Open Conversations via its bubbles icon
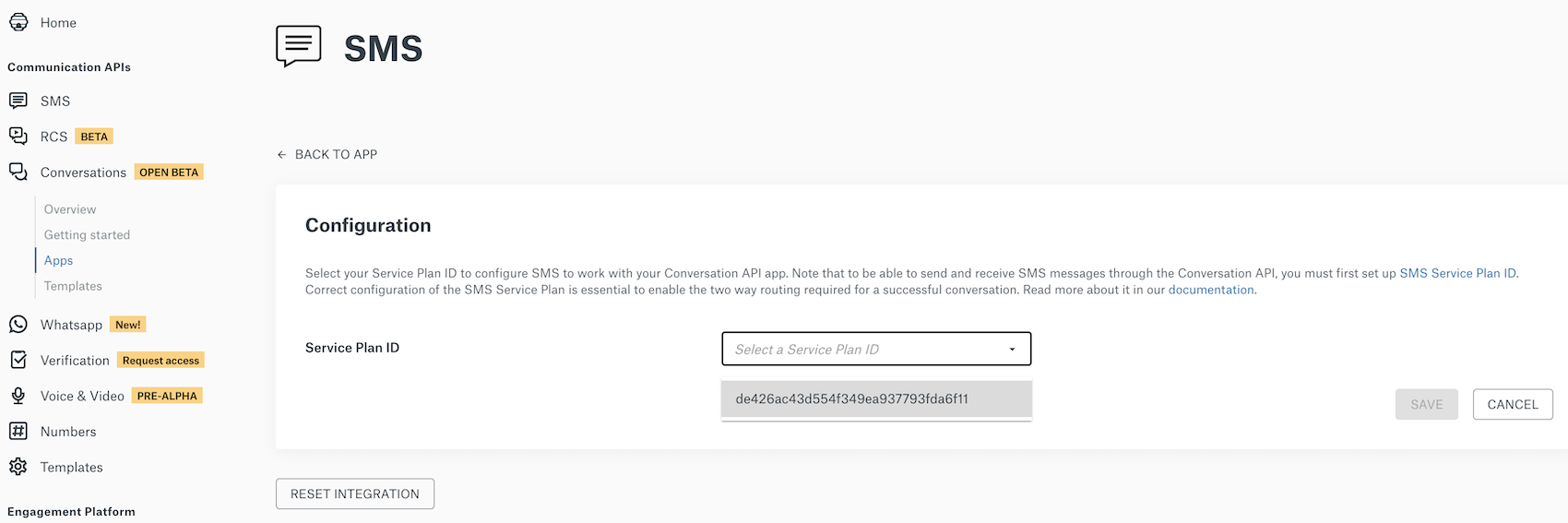1568x523 pixels. coord(18,172)
